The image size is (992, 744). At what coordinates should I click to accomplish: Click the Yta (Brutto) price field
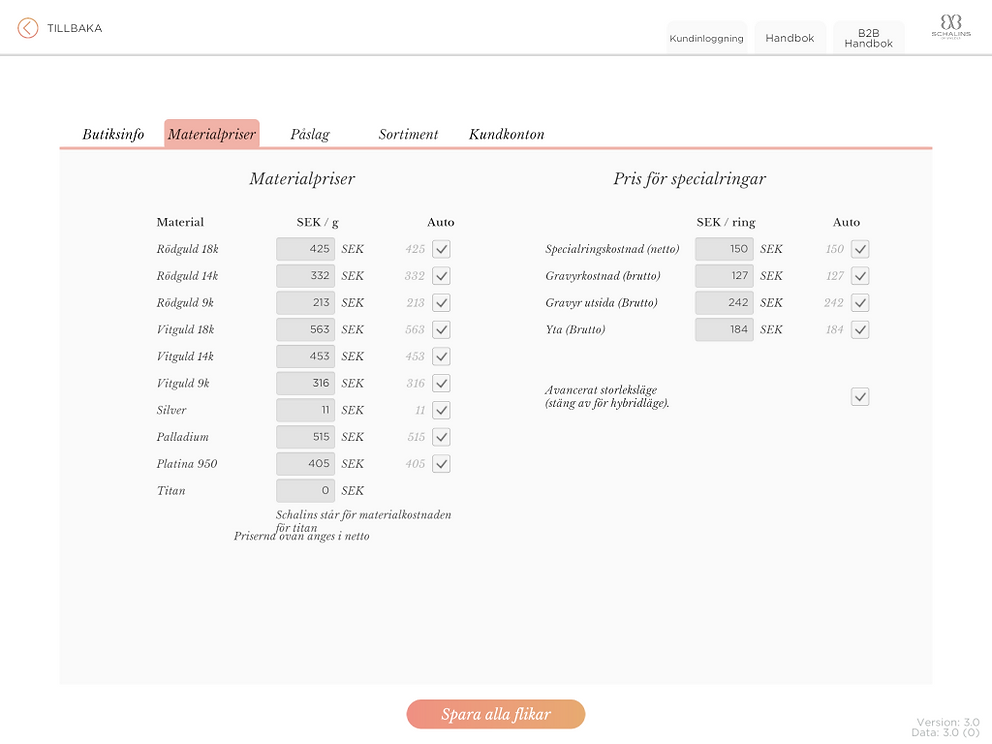[724, 330]
